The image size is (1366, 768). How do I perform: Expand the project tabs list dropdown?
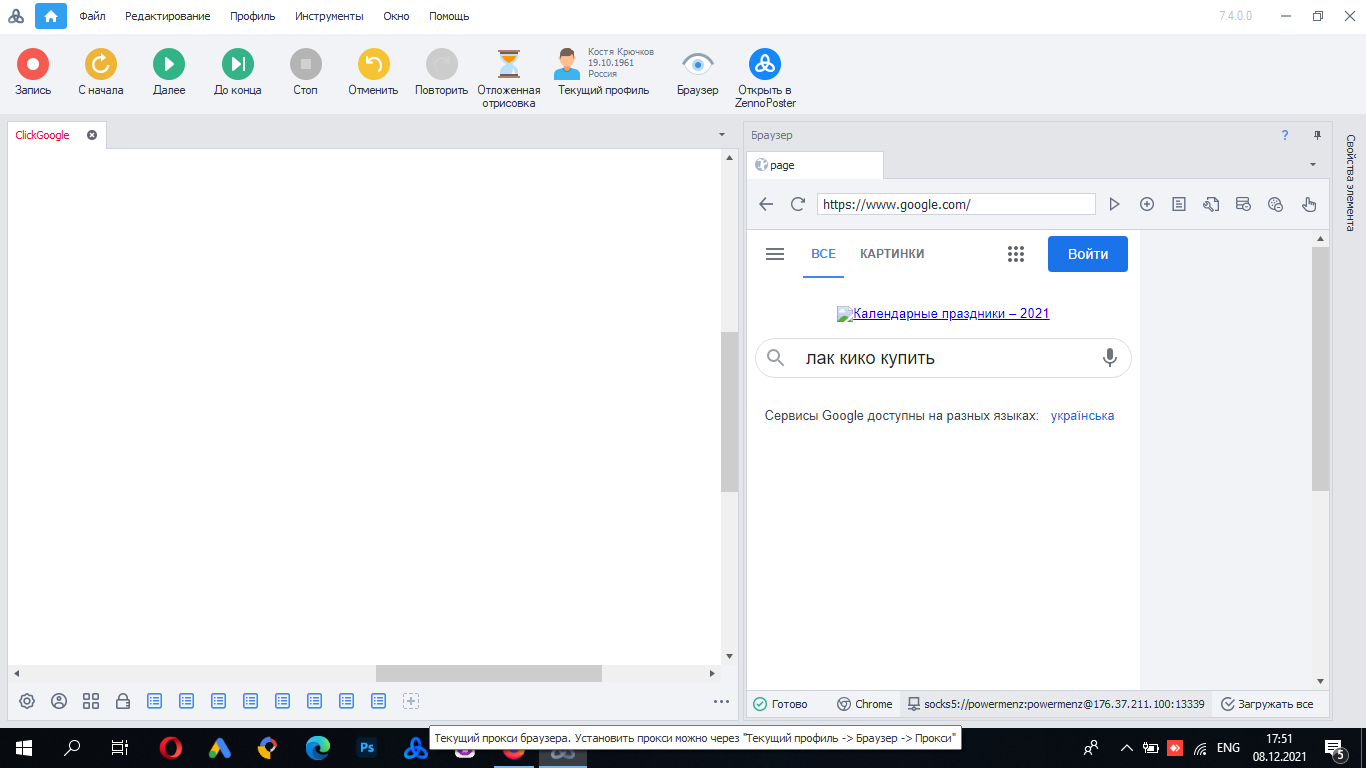722,134
